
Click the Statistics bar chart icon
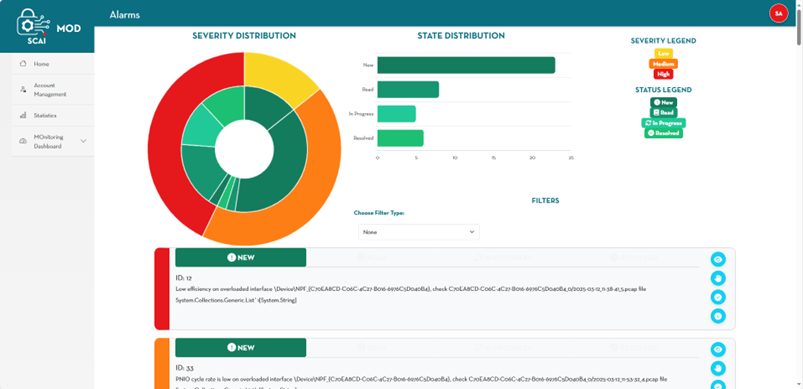pyautogui.click(x=23, y=116)
